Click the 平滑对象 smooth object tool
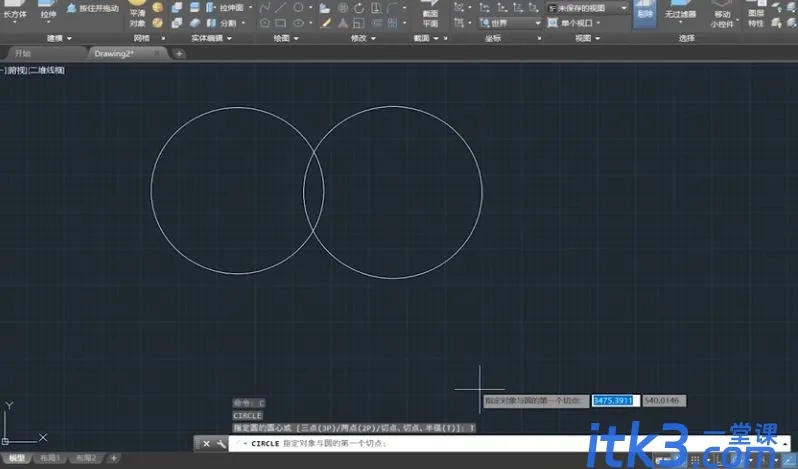The height and width of the screenshot is (469, 798). click(137, 18)
